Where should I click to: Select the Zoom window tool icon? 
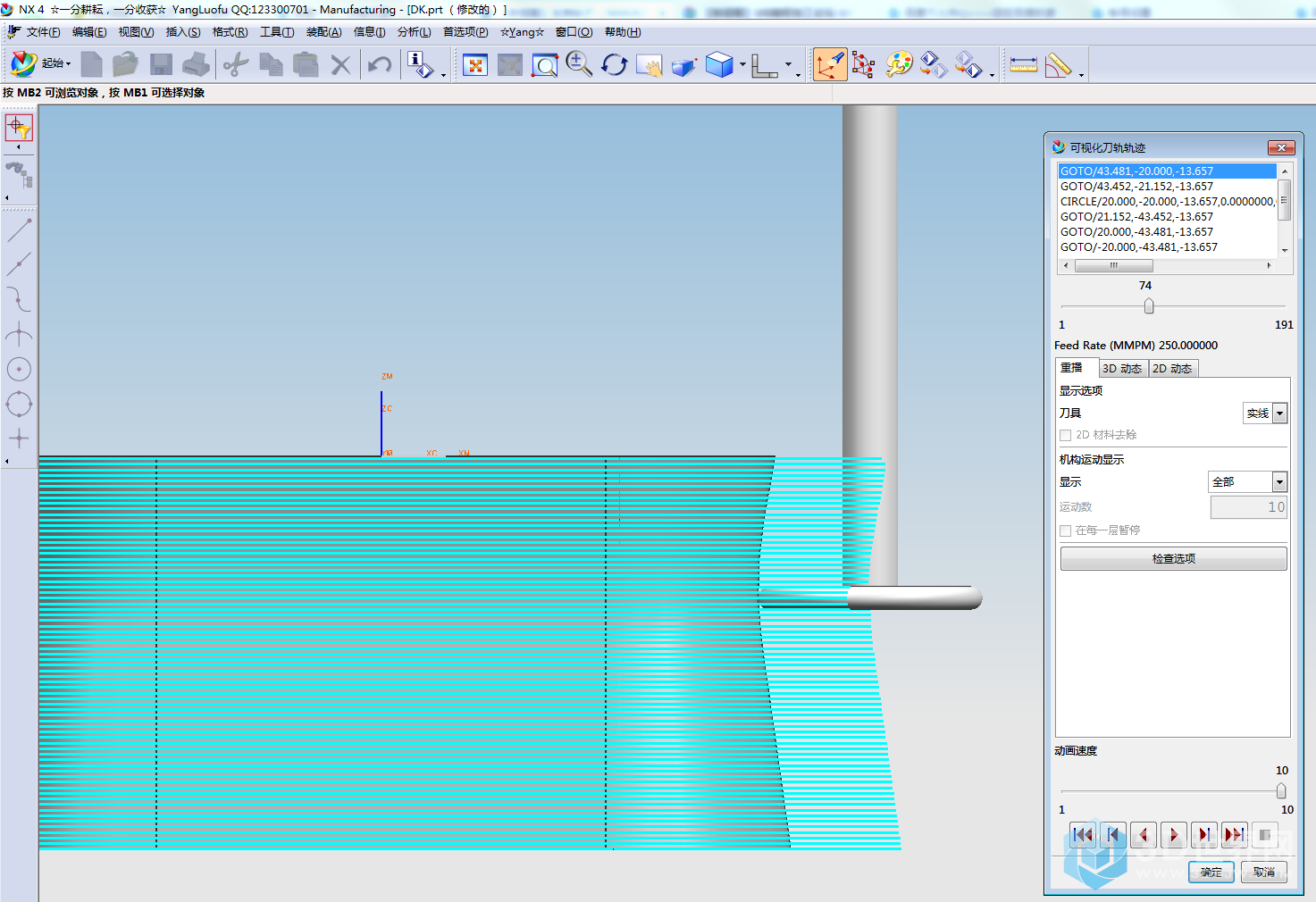click(x=544, y=65)
